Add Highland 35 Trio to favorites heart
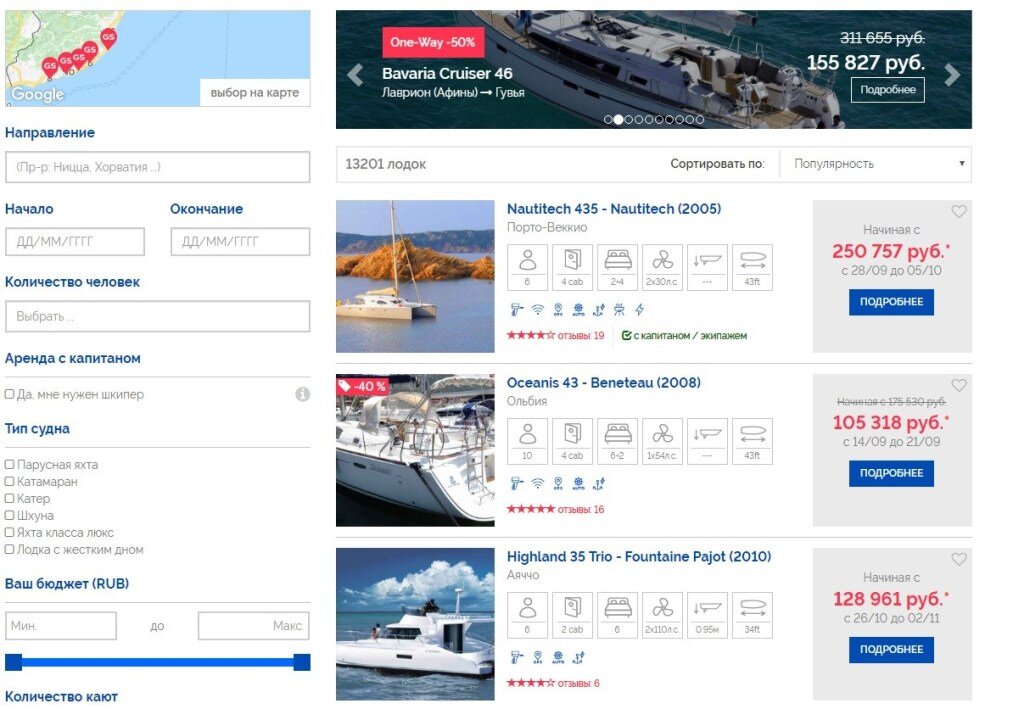 pos(959,559)
